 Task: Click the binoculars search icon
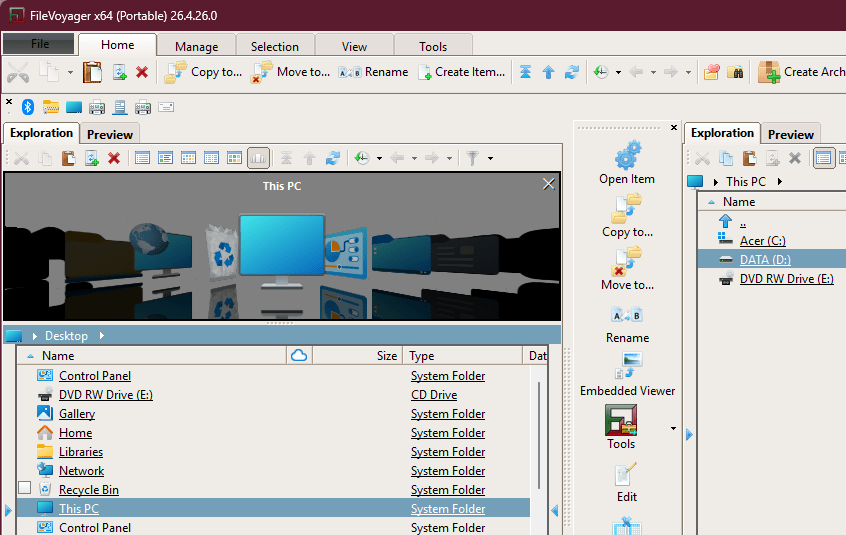[x=735, y=72]
